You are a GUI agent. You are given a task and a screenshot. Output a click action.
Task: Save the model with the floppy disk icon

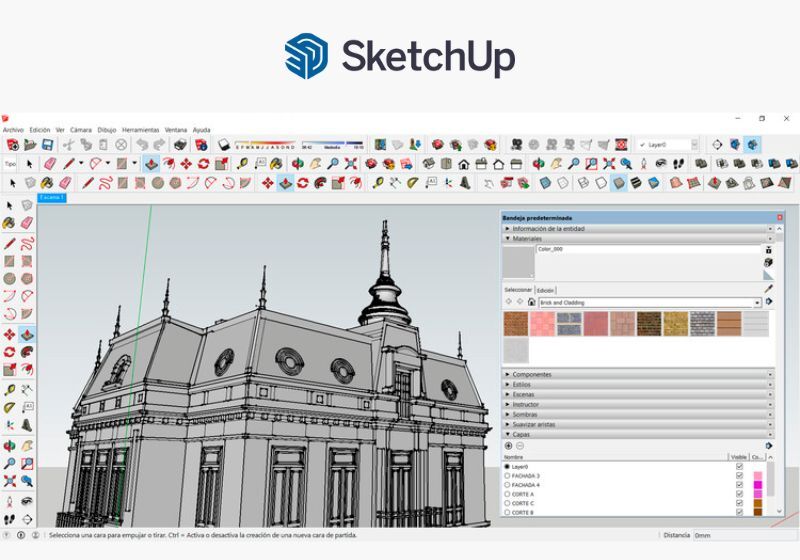(47, 145)
